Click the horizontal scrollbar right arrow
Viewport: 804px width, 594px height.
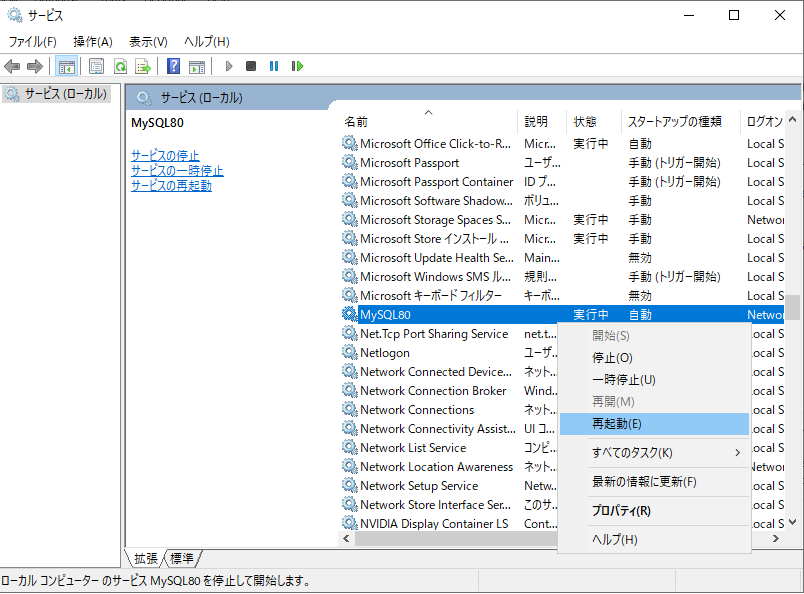(776, 539)
